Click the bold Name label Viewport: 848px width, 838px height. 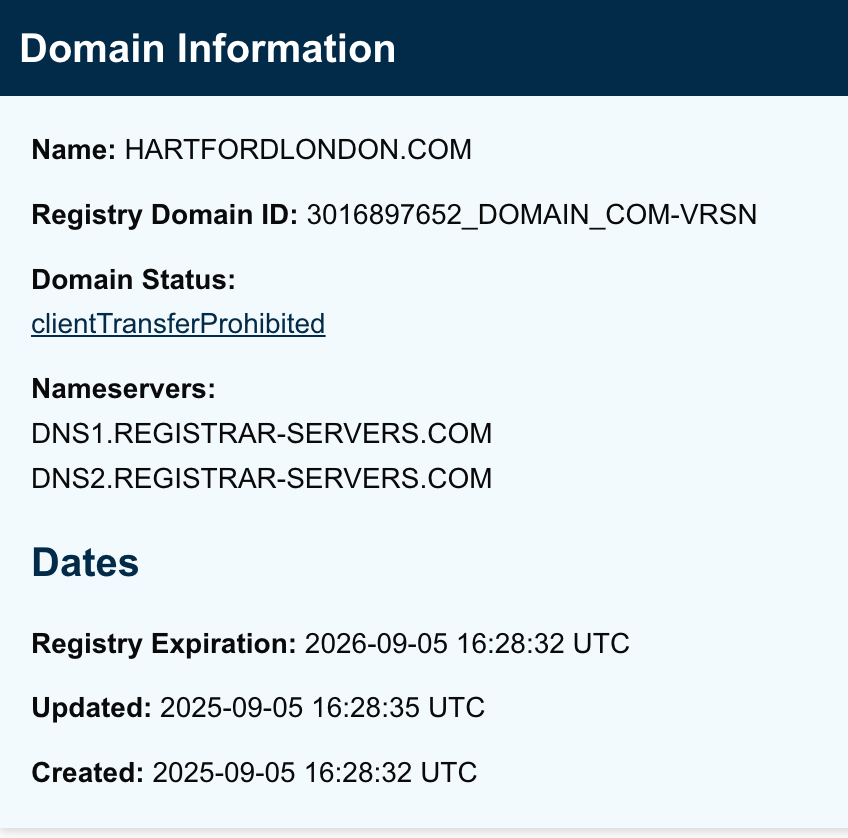coord(74,150)
